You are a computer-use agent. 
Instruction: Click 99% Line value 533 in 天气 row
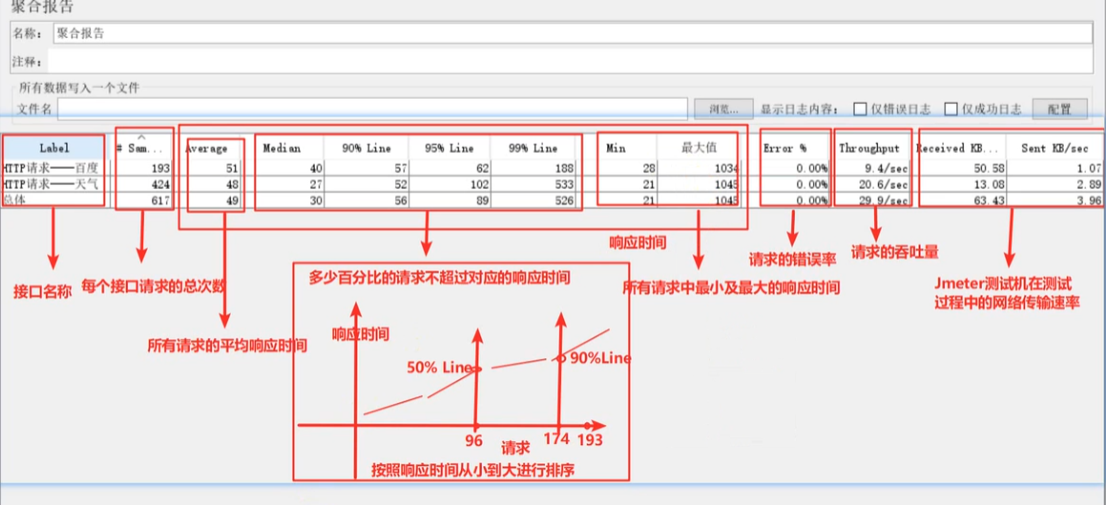pos(562,185)
